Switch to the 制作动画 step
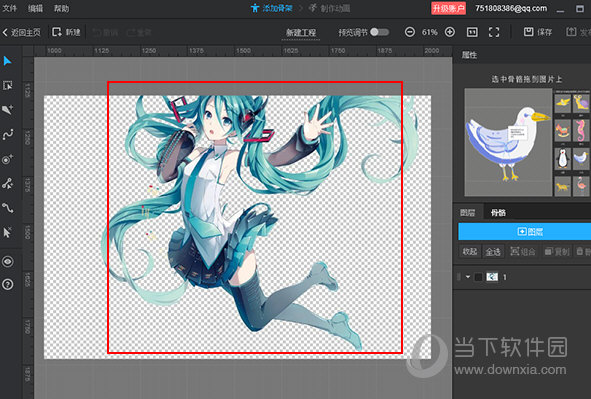 pos(329,8)
